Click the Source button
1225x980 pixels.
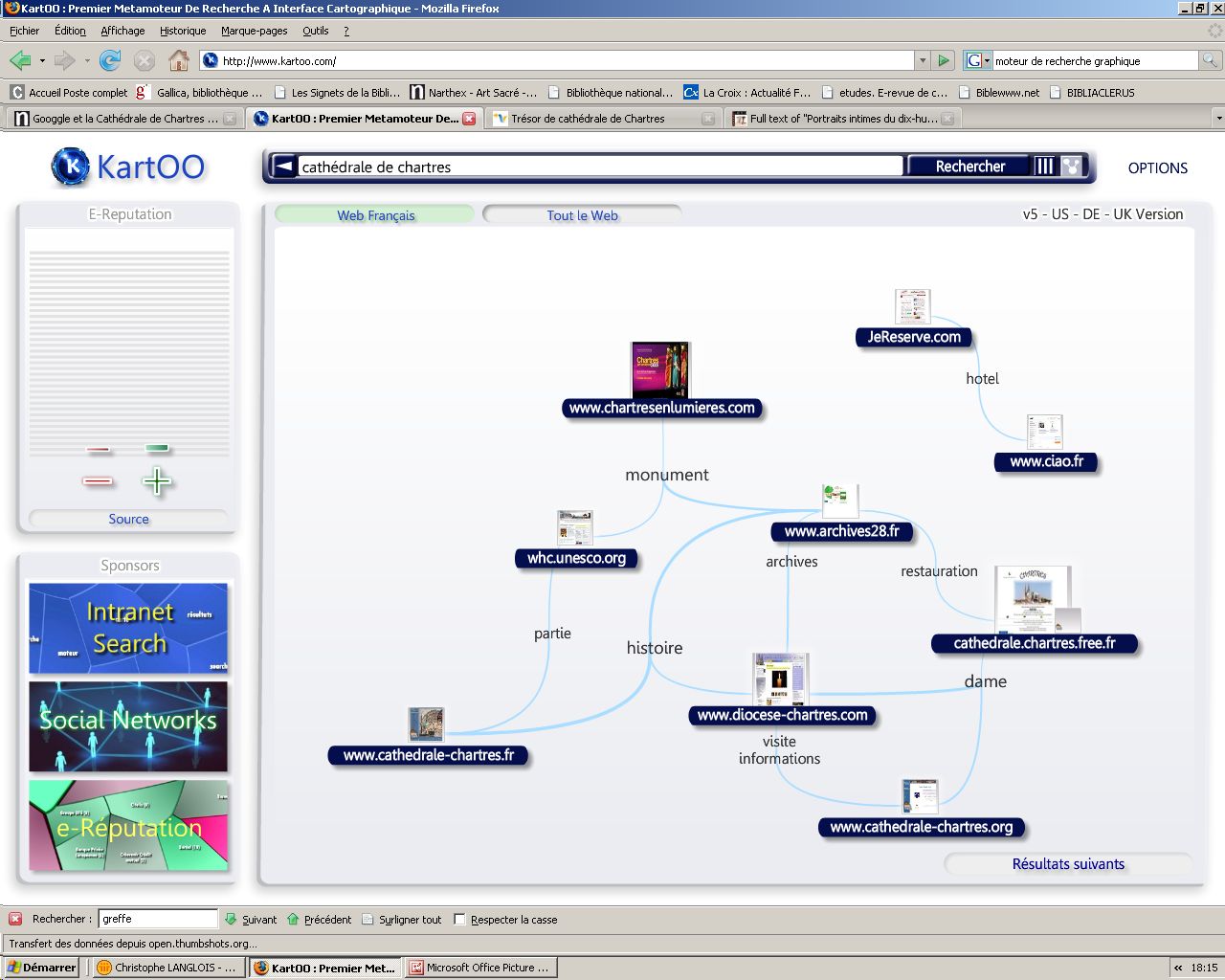[x=128, y=519]
